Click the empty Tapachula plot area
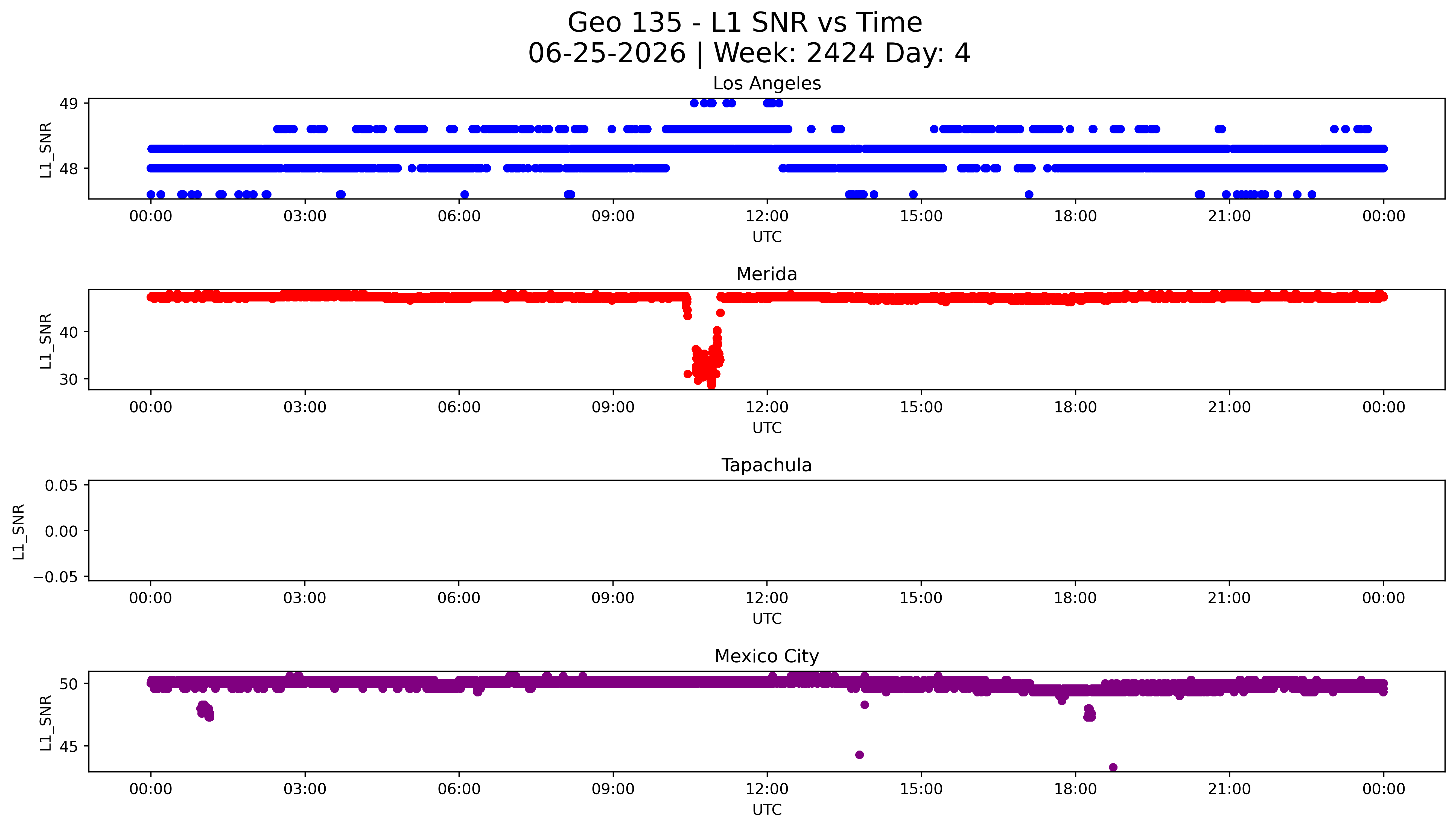Image resolution: width=1456 pixels, height=829 pixels. (x=766, y=531)
